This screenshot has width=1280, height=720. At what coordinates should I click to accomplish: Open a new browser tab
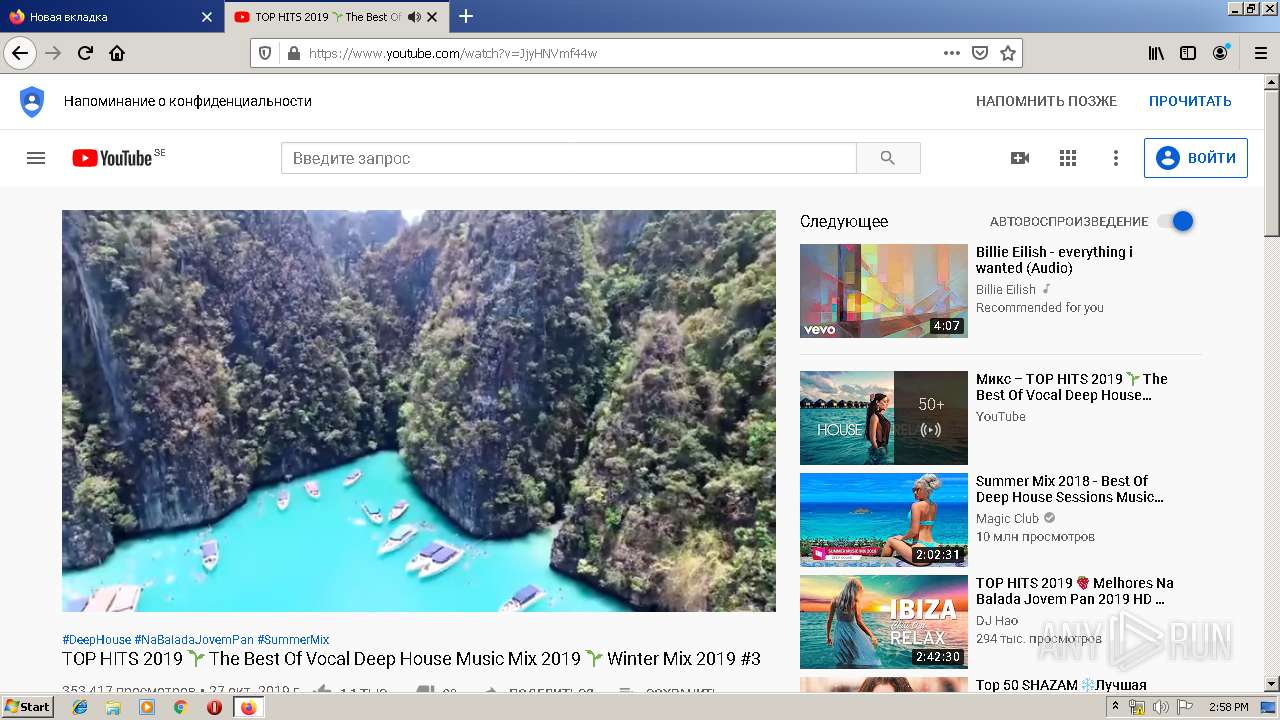point(466,16)
